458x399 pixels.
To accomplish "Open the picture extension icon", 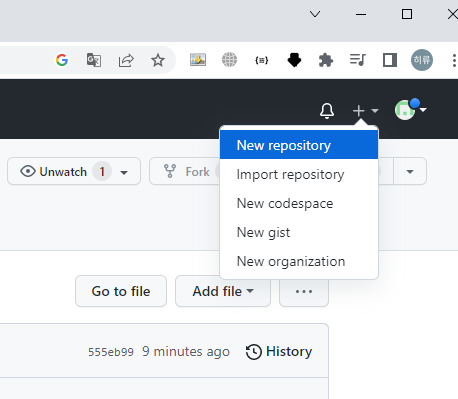I will (x=198, y=60).
